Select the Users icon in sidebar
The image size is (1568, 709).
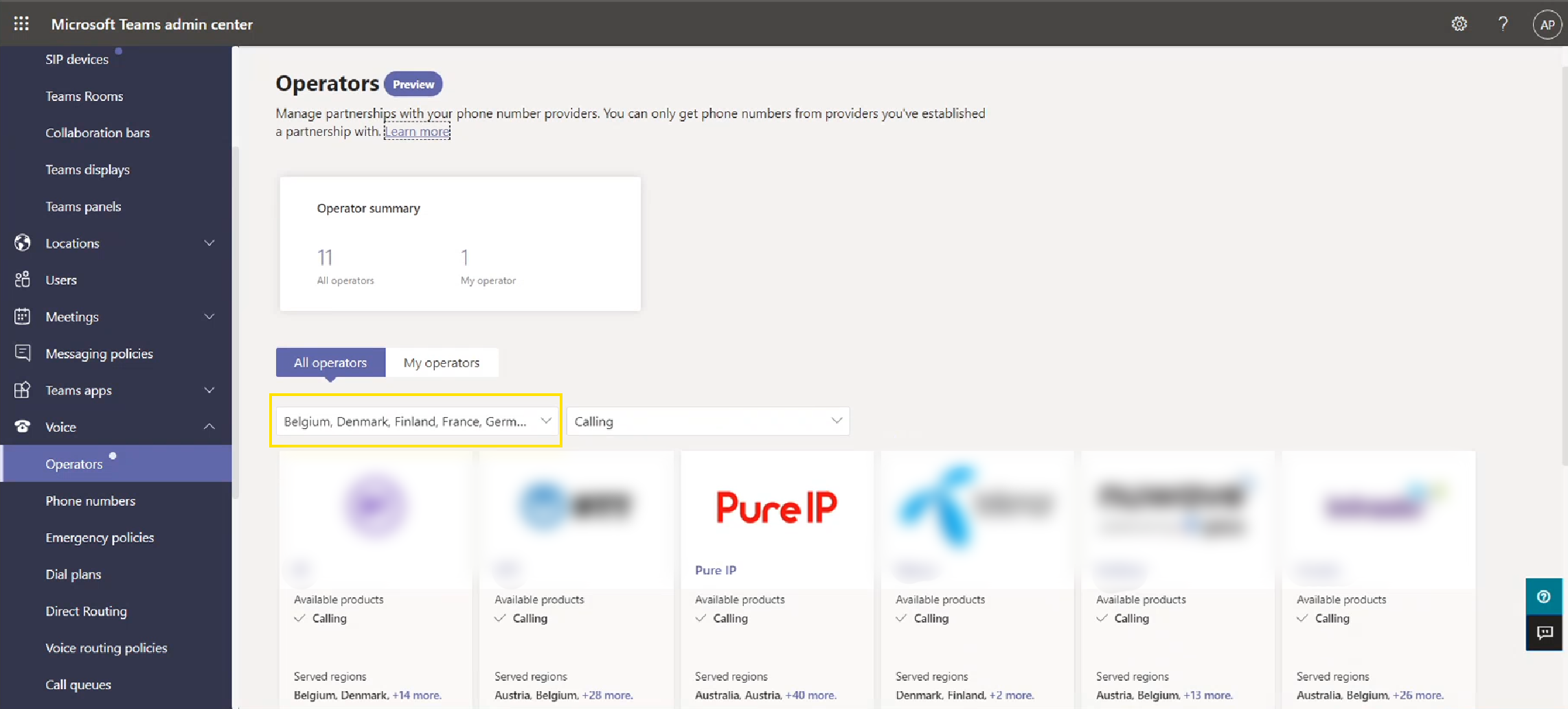tap(23, 279)
